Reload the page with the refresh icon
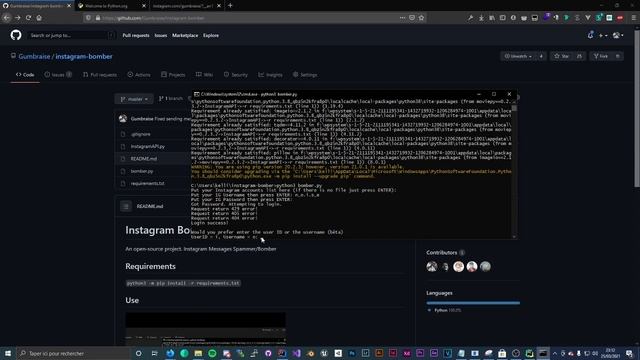This screenshot has width=640, height=360. pos(28,18)
